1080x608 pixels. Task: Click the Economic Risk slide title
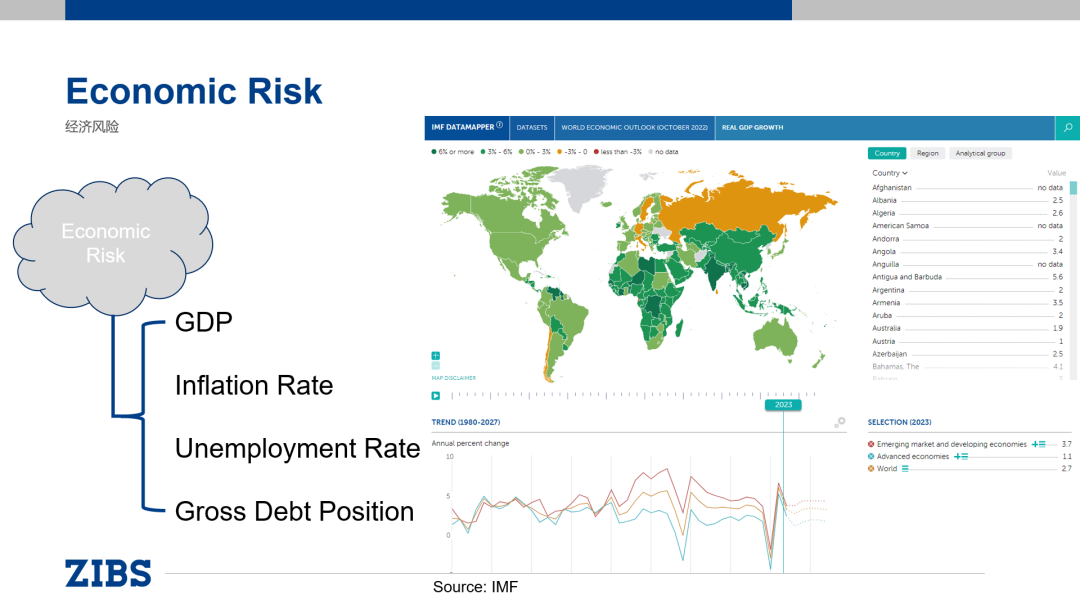point(194,91)
